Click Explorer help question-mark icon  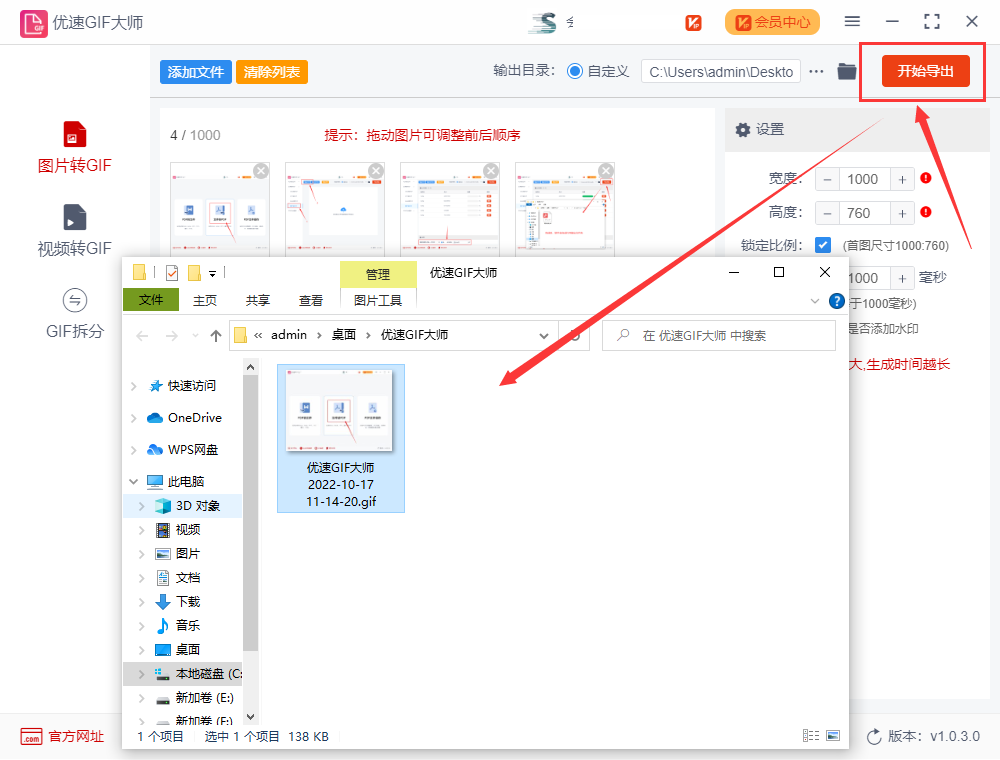836,301
